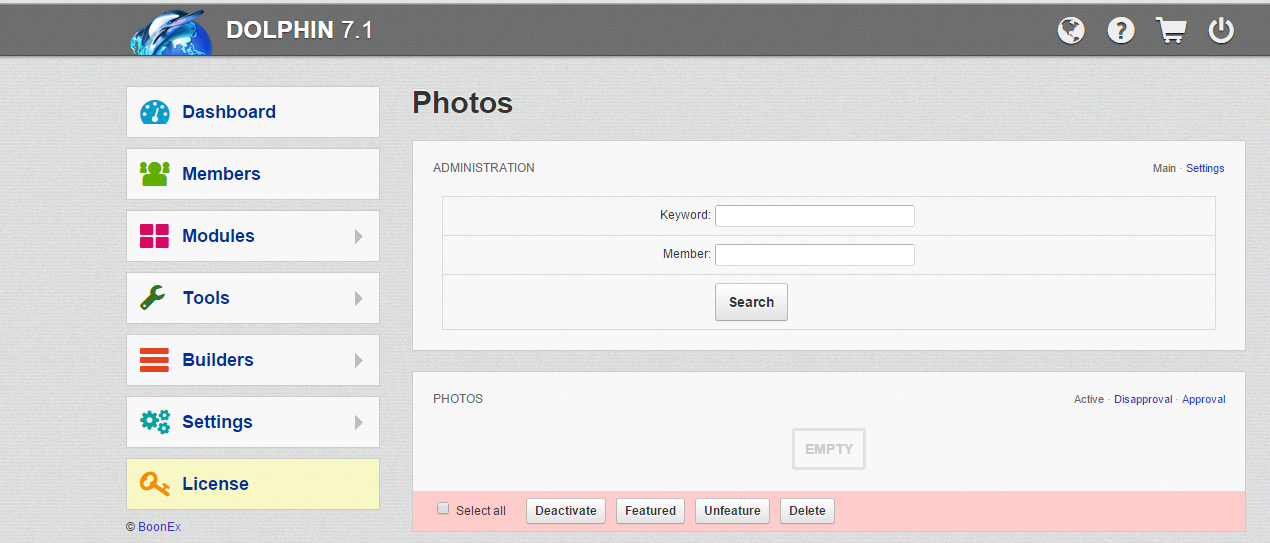Click the Dashboard gauge icon
This screenshot has width=1270, height=543.
[155, 112]
